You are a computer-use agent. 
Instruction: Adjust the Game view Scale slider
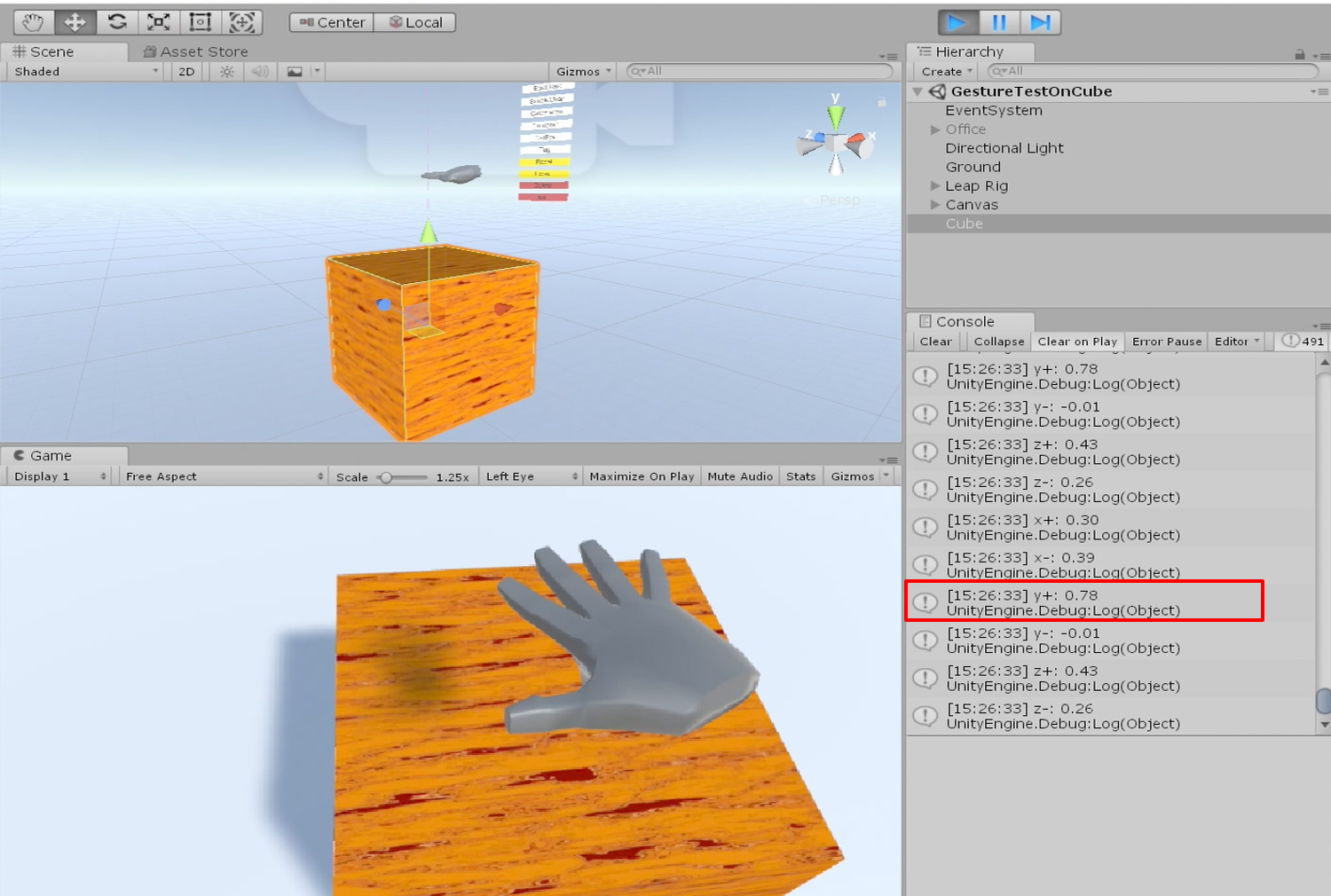tap(387, 477)
